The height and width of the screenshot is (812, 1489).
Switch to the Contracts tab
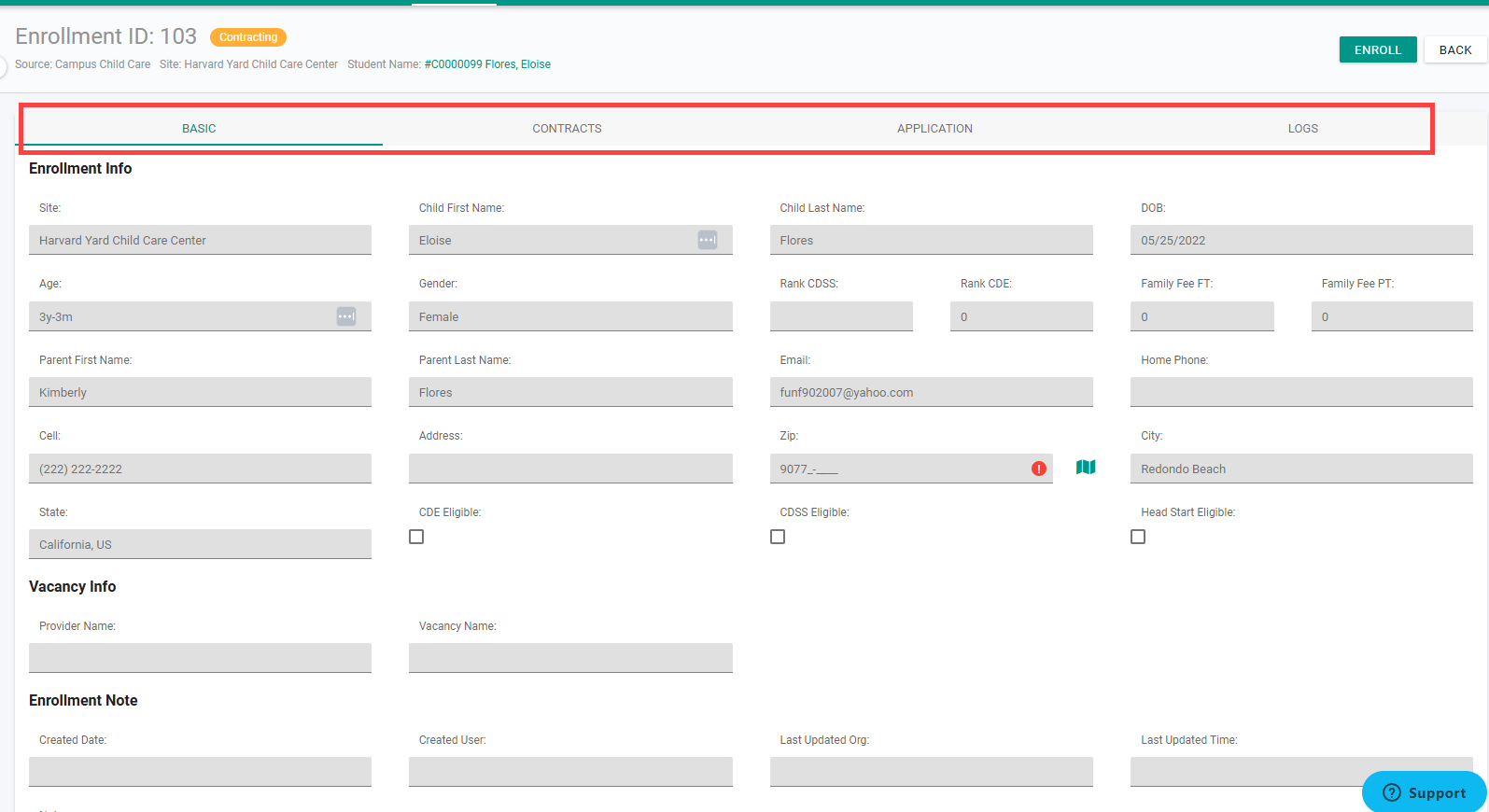coord(567,129)
